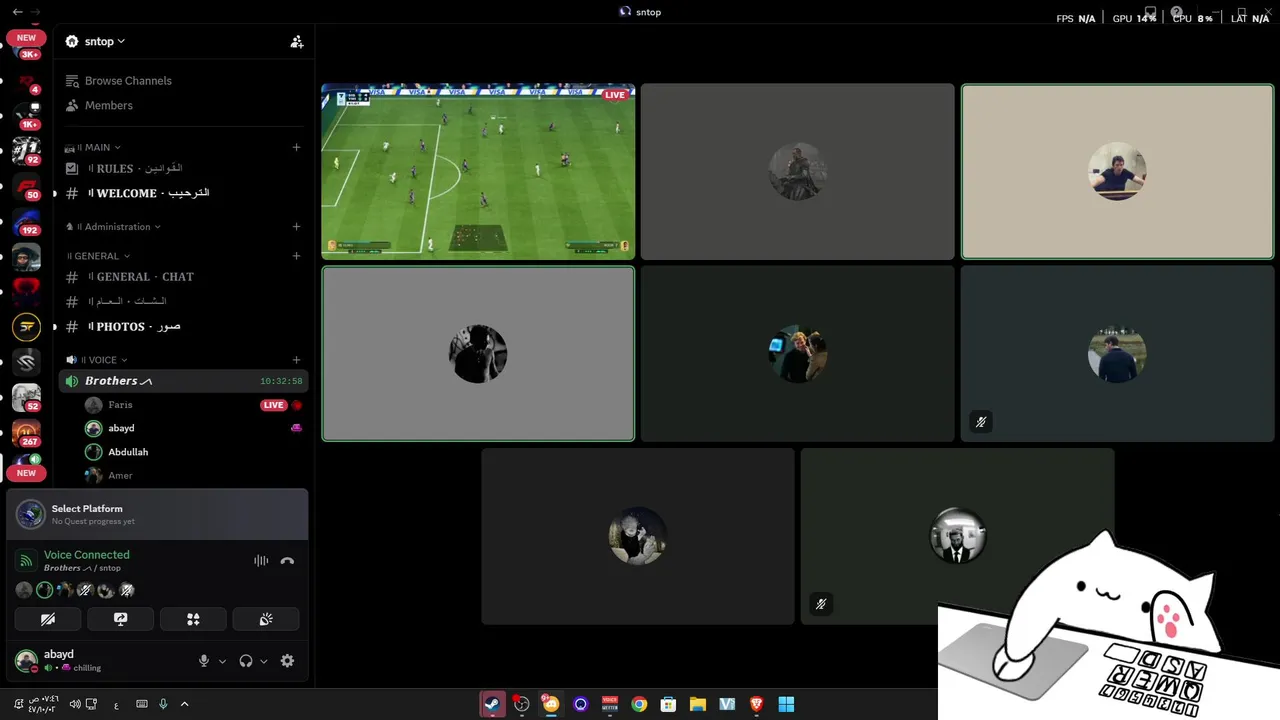
Task: Create a channel in the MAIN category
Action: click(296, 147)
